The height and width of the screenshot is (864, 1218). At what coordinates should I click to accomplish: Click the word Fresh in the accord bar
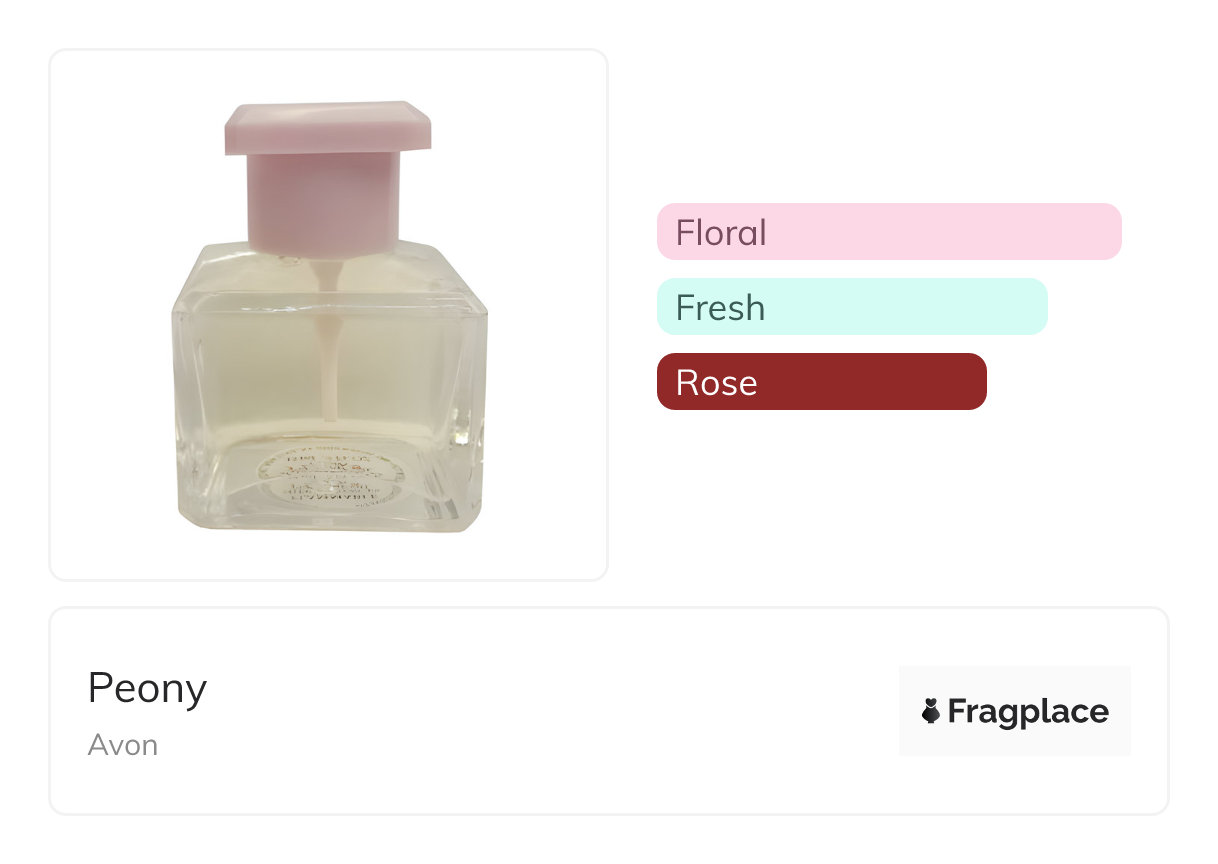[720, 308]
